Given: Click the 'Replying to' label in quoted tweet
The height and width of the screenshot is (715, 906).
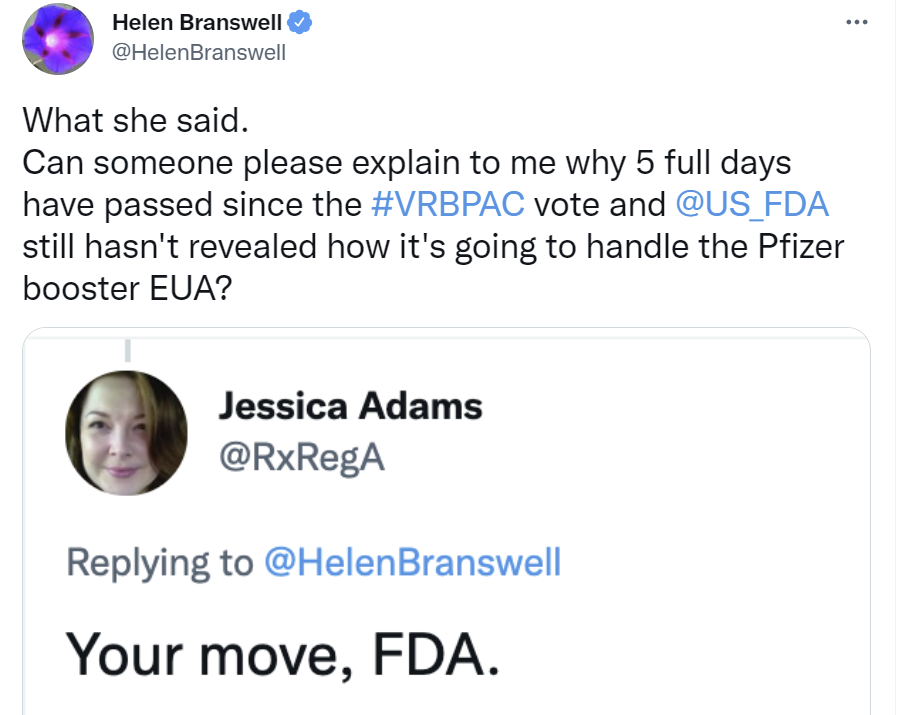Looking at the screenshot, I should [160, 562].
